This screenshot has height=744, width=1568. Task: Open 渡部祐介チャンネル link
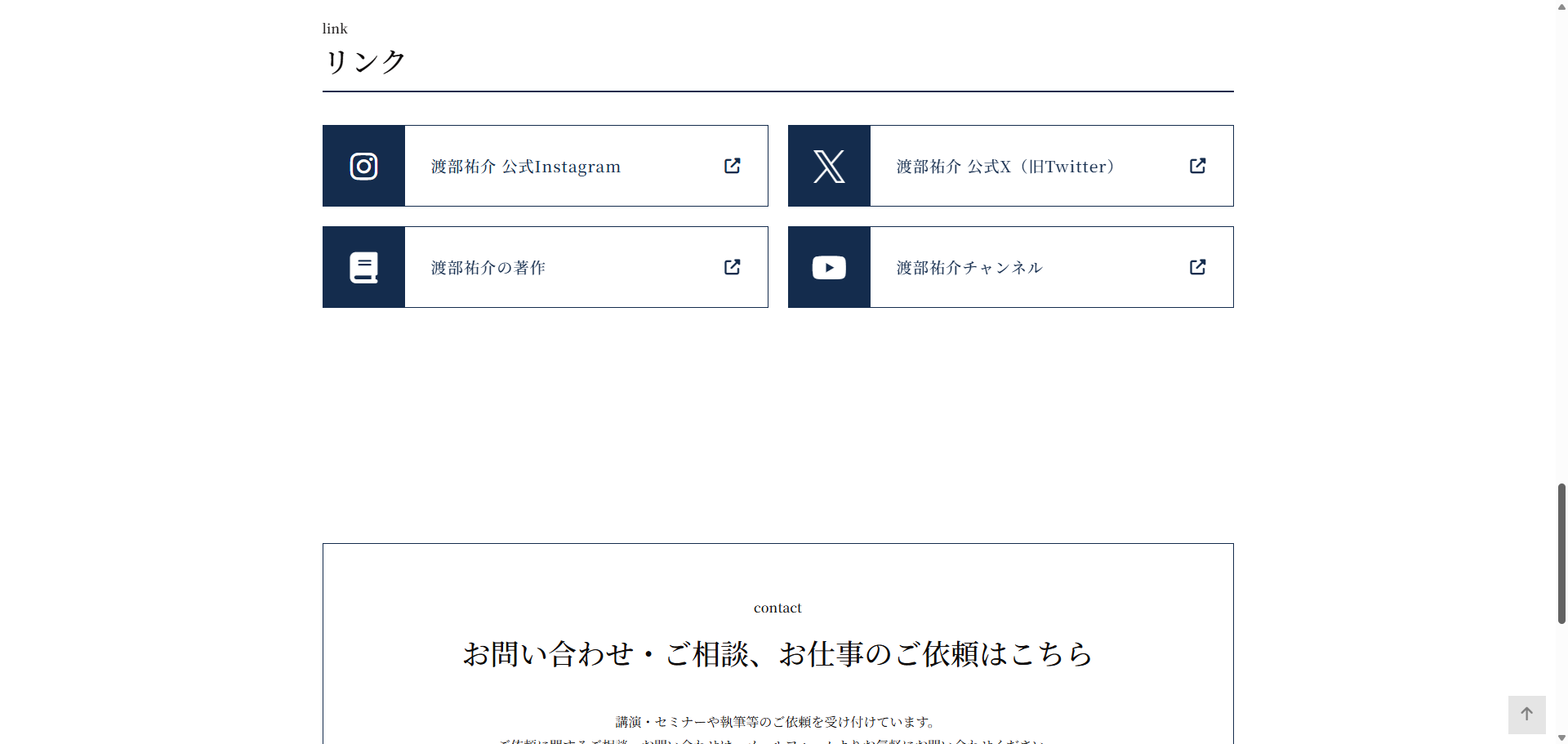[1011, 267]
